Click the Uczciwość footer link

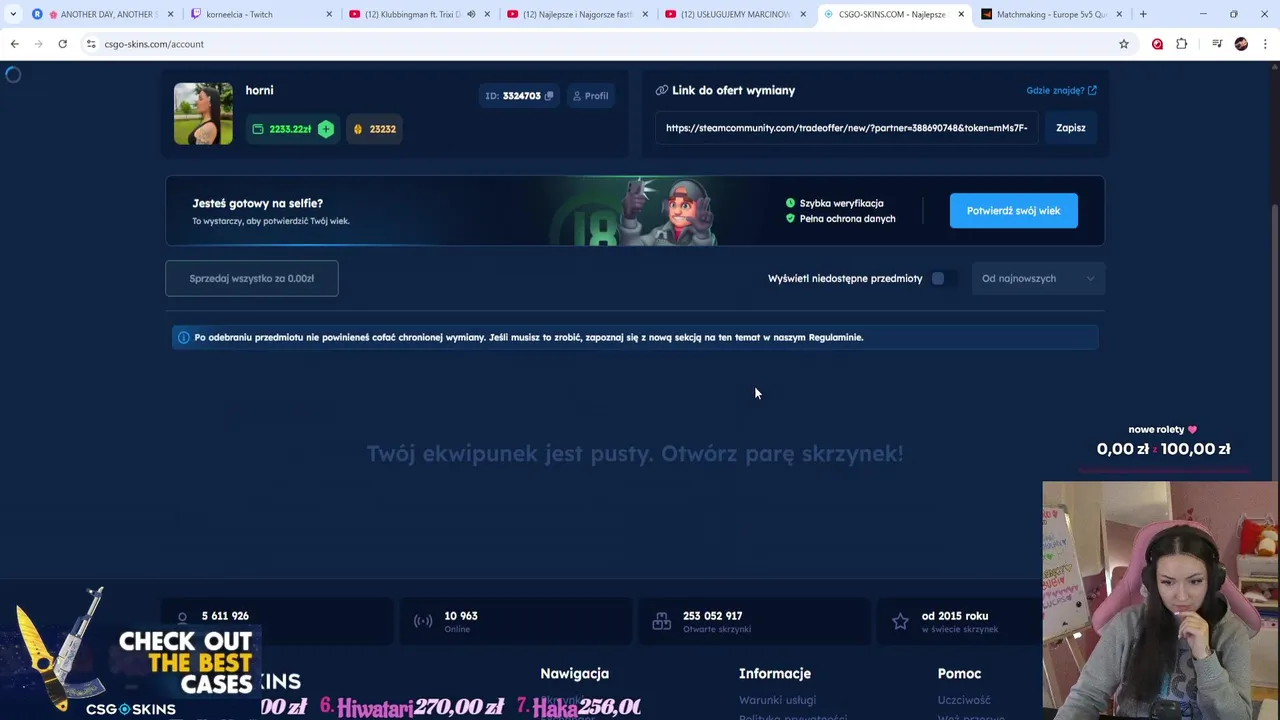[964, 700]
